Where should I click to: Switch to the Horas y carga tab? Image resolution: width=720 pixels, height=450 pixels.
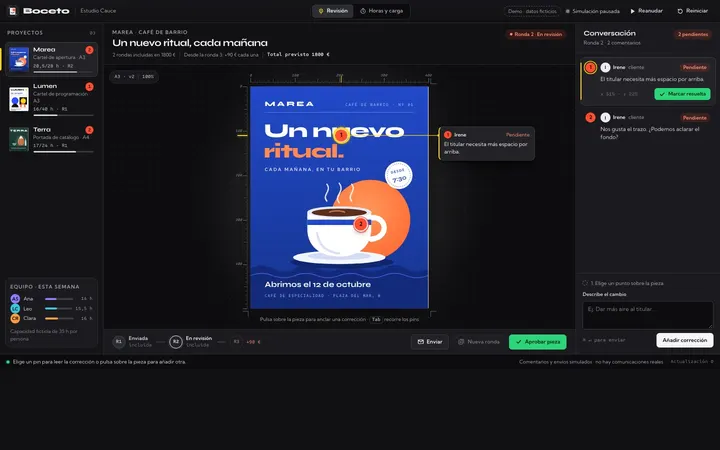coord(381,11)
